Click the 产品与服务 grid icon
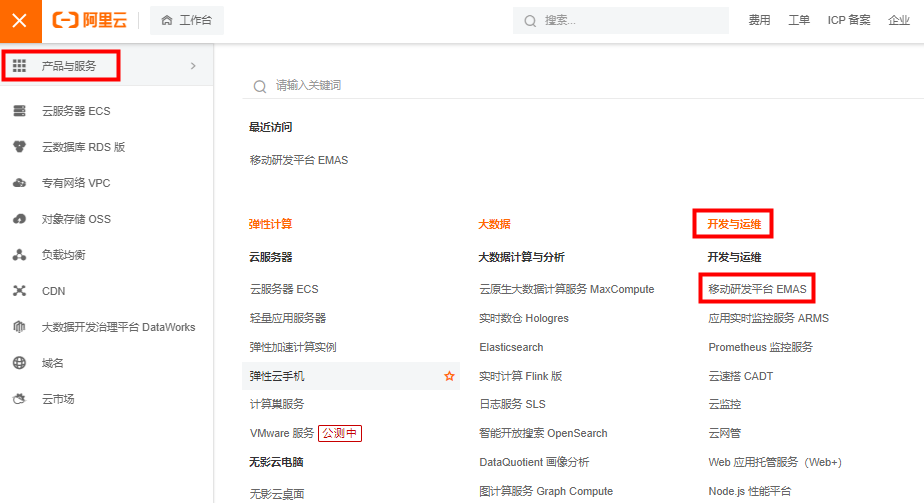924x503 pixels. tap(19, 65)
